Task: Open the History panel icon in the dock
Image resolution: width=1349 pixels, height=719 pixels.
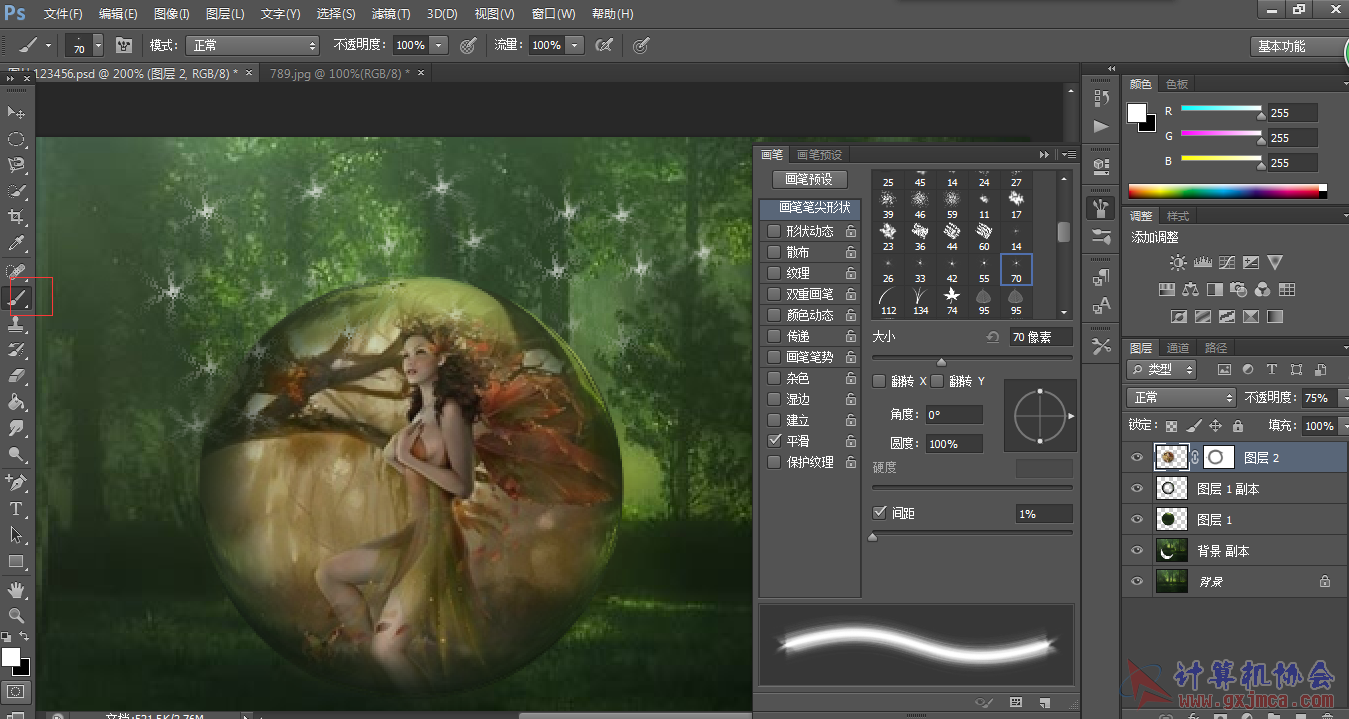Action: [x=1101, y=97]
